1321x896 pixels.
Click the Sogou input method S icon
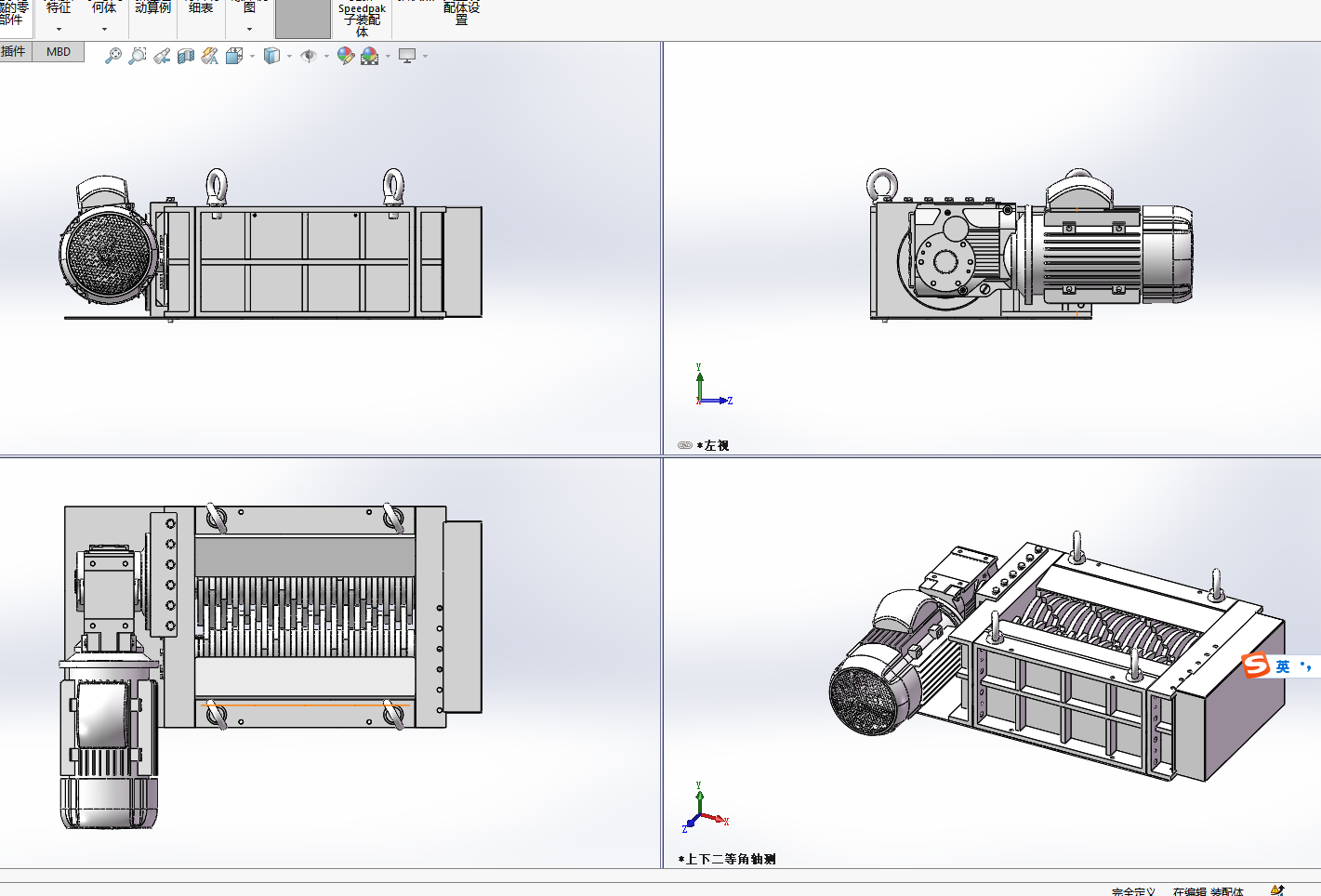(1256, 665)
